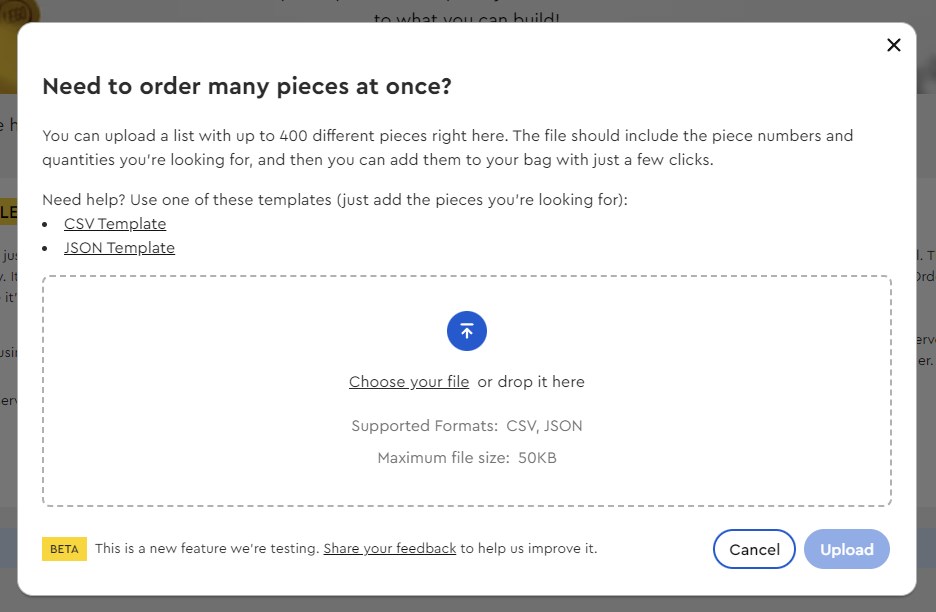
Task: Click the Supported Formats CSV, JSON text
Action: coord(467,426)
